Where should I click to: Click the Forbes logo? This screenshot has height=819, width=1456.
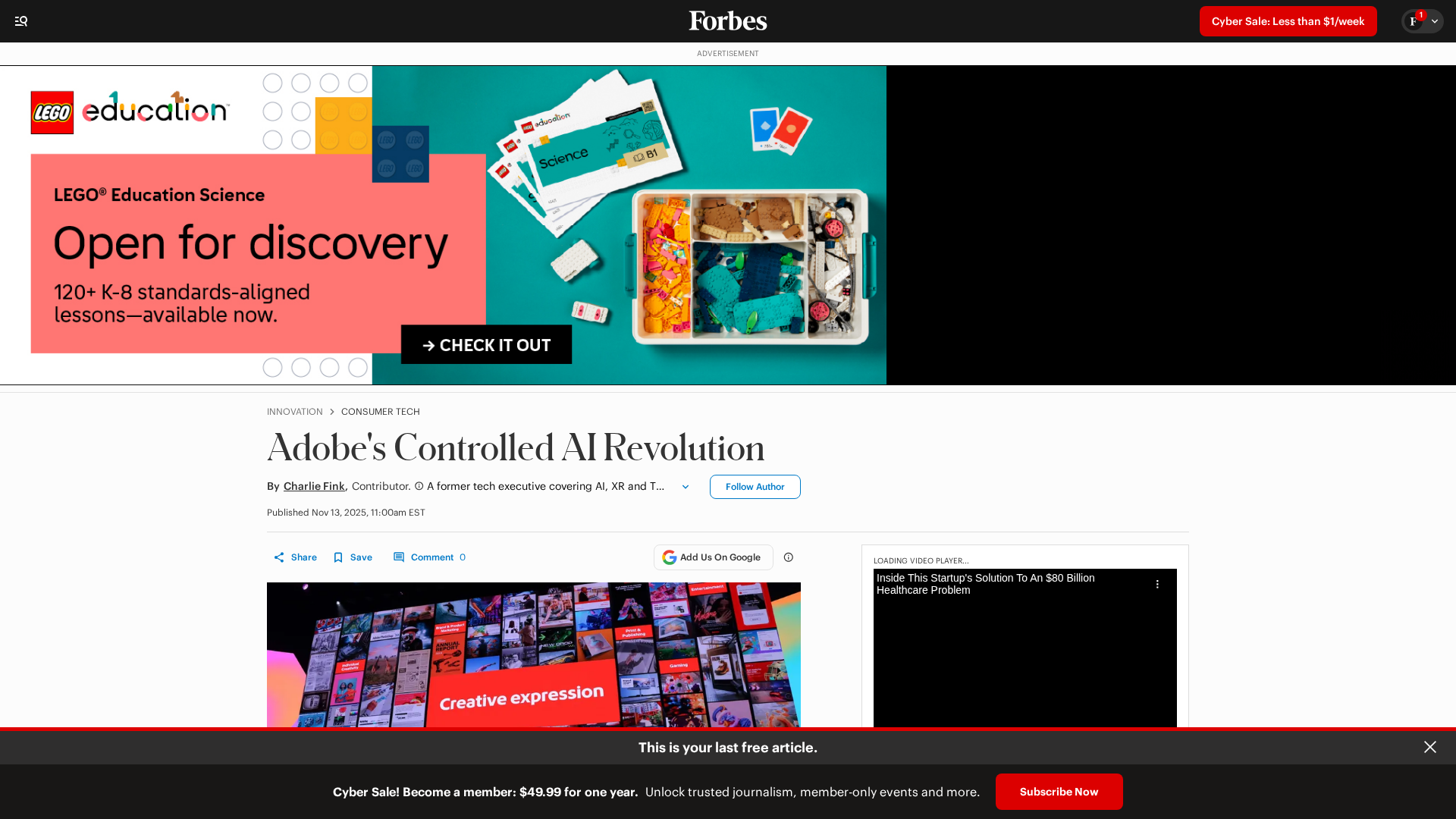727,20
